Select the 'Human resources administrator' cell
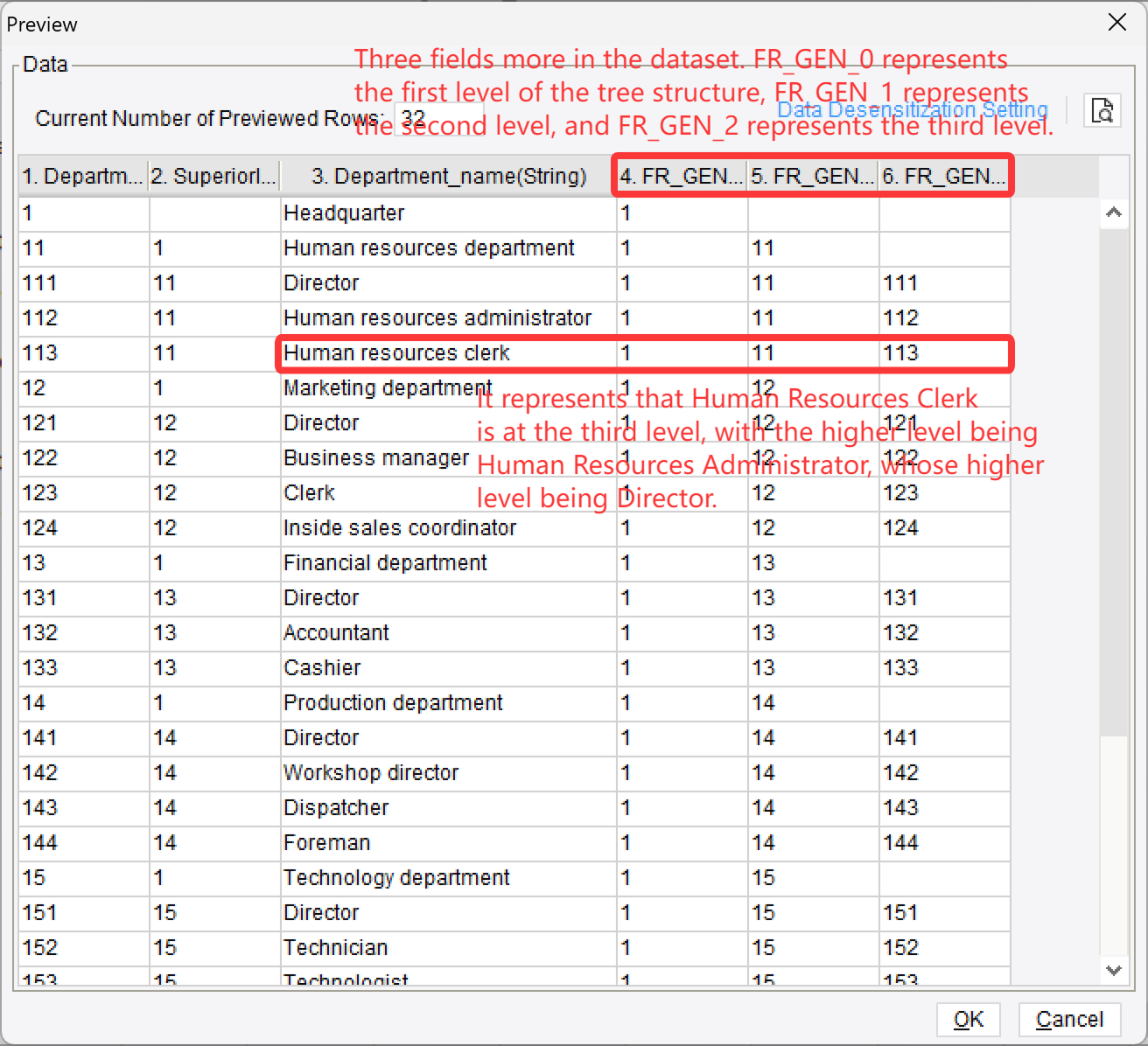 [449, 318]
